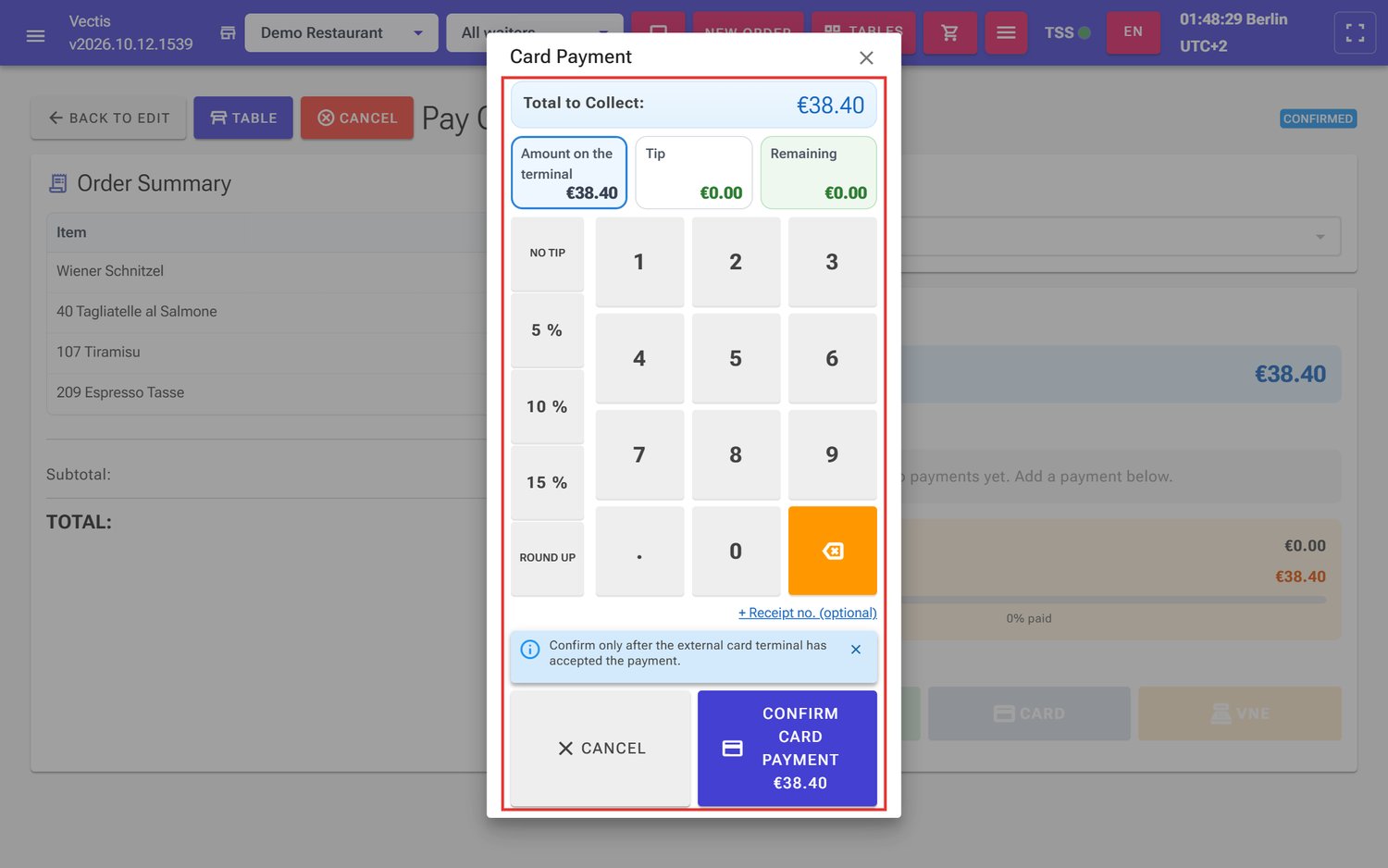
Task: Close the Card Payment dialog
Action: [866, 57]
